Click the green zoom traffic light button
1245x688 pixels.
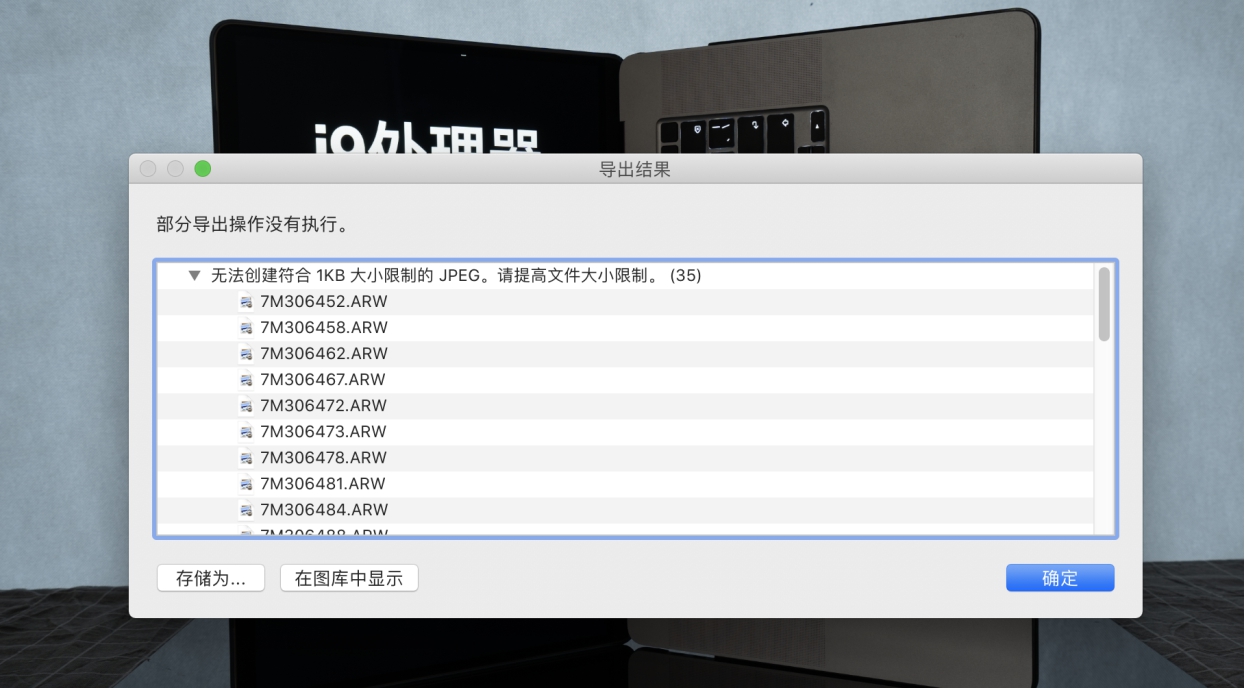[x=203, y=169]
